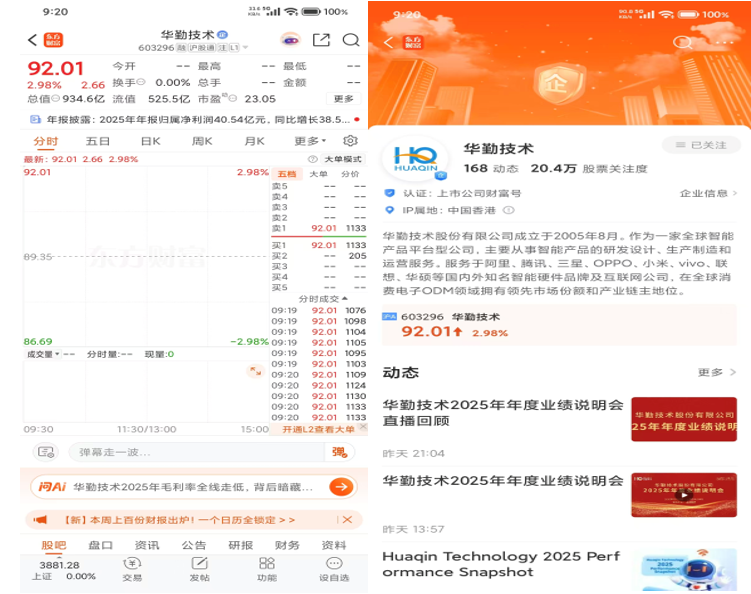The width and height of the screenshot is (751, 594).
Task: Expand the chart to fullscreen
Action: 255,371
